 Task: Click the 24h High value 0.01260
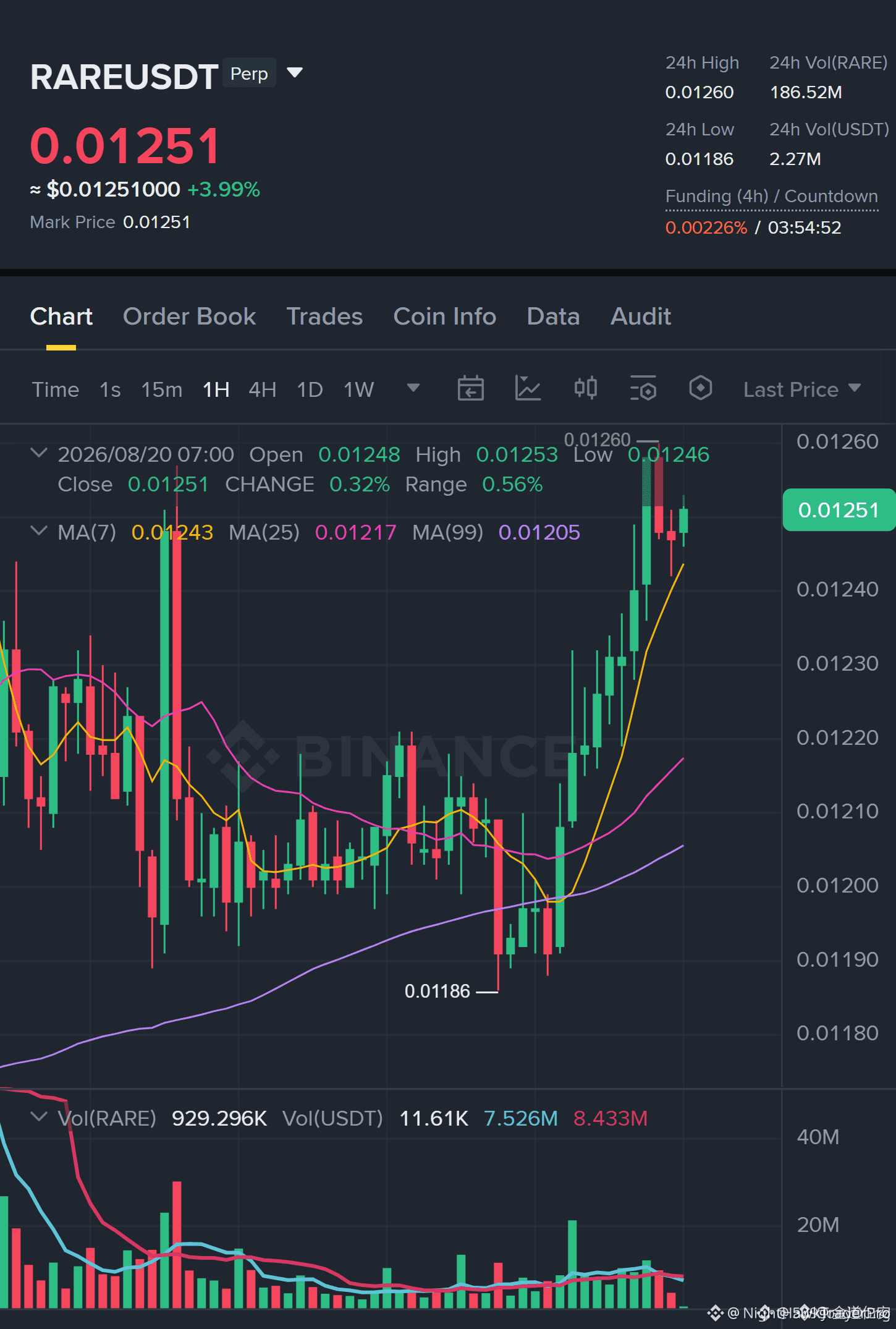[699, 92]
